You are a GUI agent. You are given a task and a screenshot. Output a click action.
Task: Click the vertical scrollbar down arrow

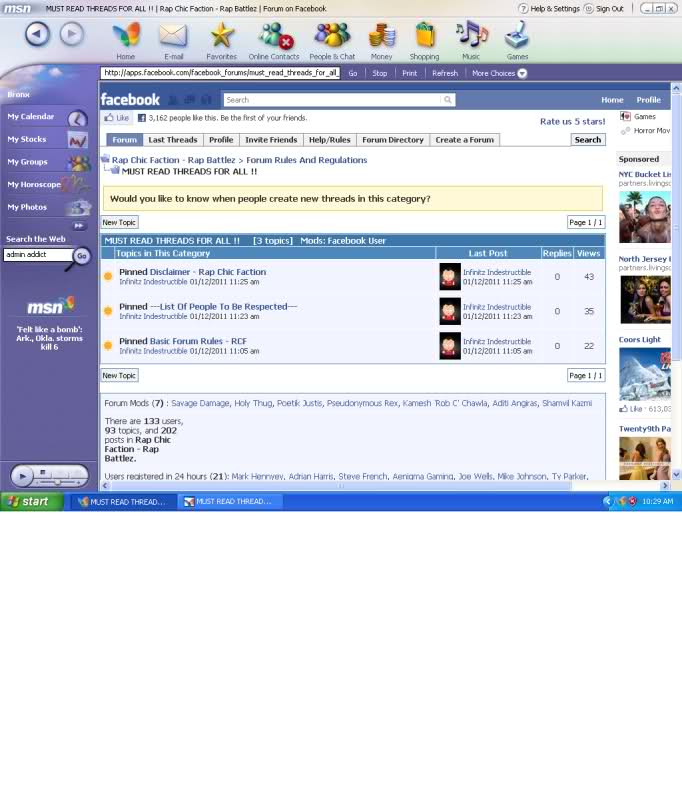(676, 474)
